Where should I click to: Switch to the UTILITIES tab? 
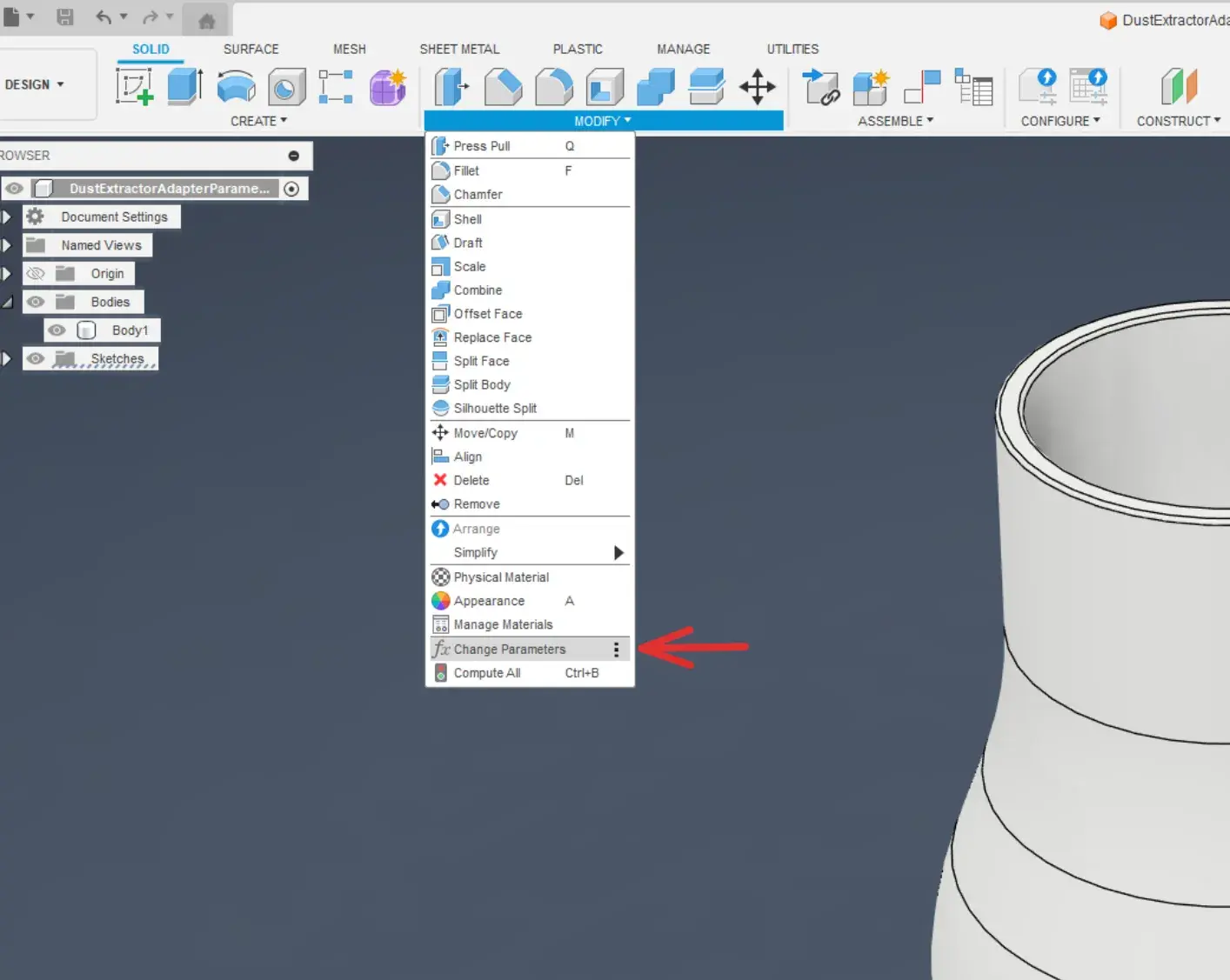point(792,49)
